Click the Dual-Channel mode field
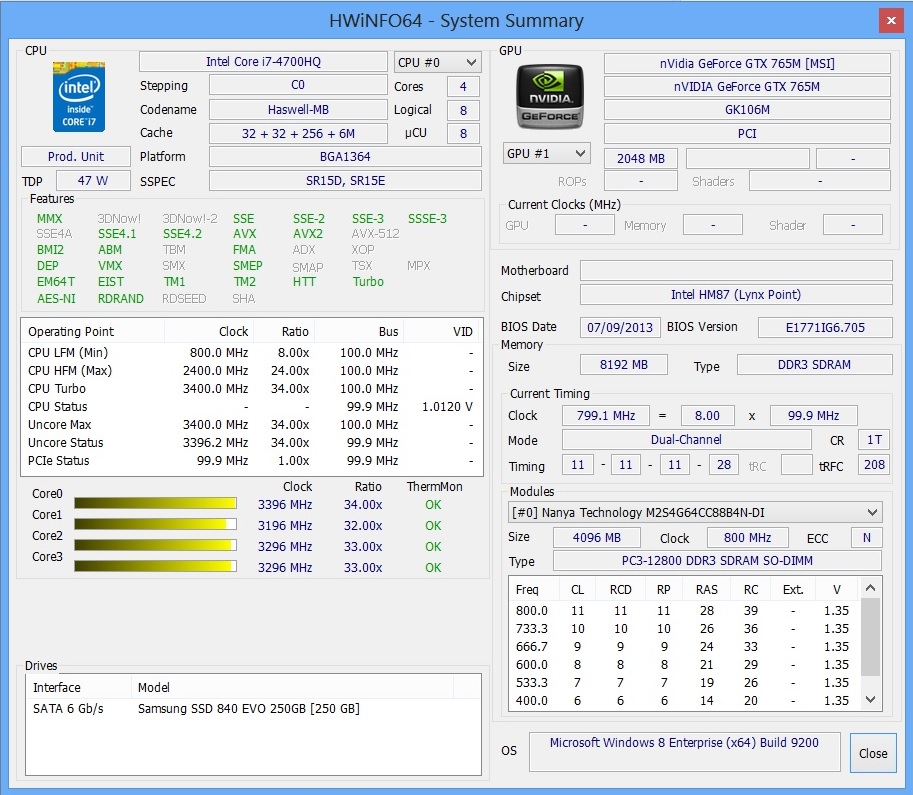Screen dimensions: 913x795 tap(686, 440)
